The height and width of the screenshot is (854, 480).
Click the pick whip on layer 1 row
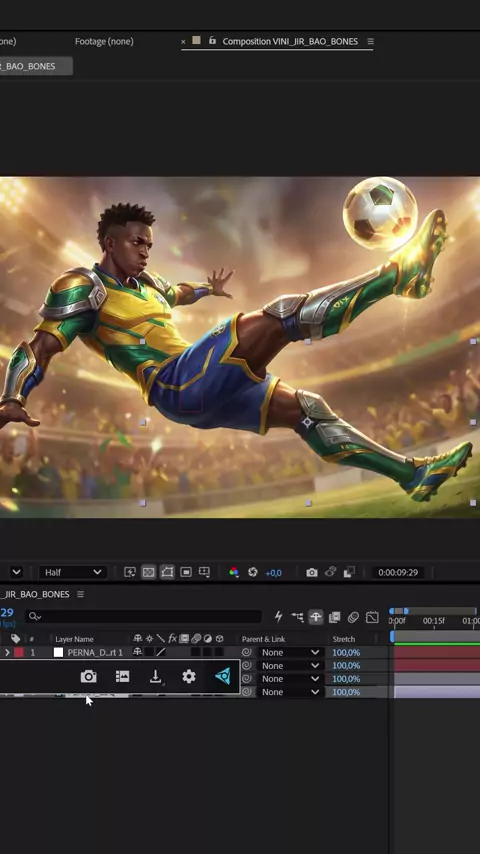247,652
